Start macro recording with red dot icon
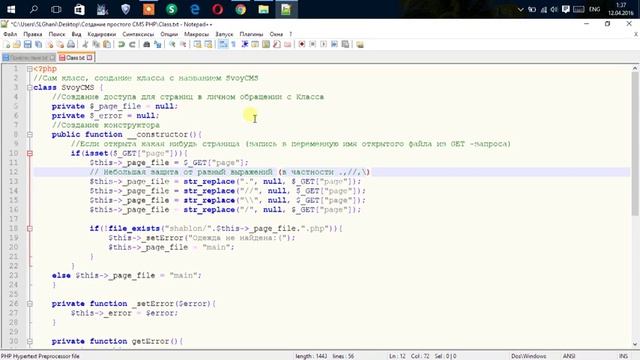Image resolution: width=640 pixels, height=360 pixels. click(x=302, y=44)
